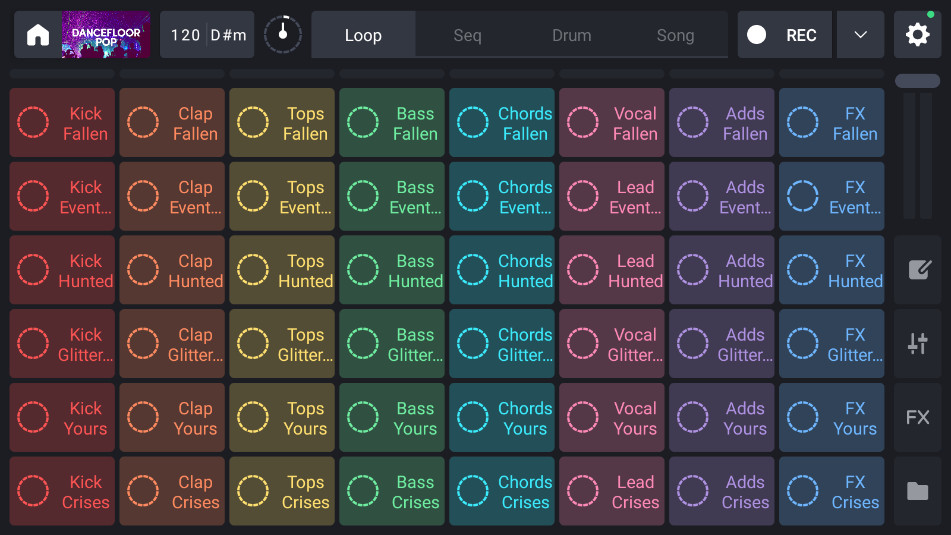Switch to the Loop tab
The width and height of the screenshot is (951, 535).
pos(363,35)
